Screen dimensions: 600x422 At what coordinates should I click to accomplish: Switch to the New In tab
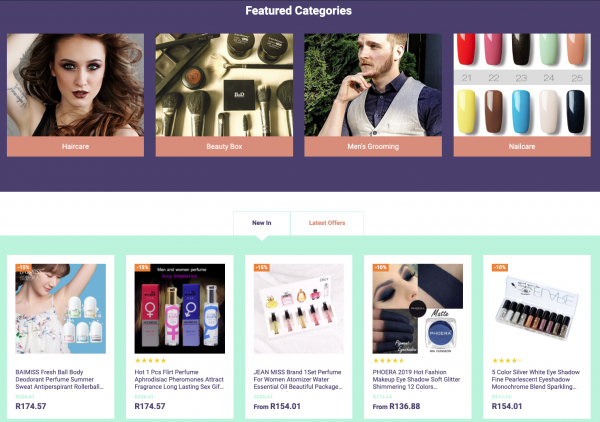(x=262, y=223)
